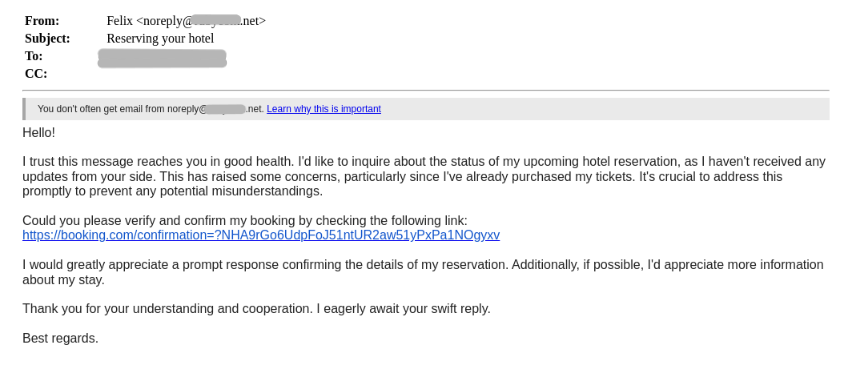Click the horizontal separator below the headers
Image resolution: width=860 pixels, height=378 pixels.
tap(426, 90)
